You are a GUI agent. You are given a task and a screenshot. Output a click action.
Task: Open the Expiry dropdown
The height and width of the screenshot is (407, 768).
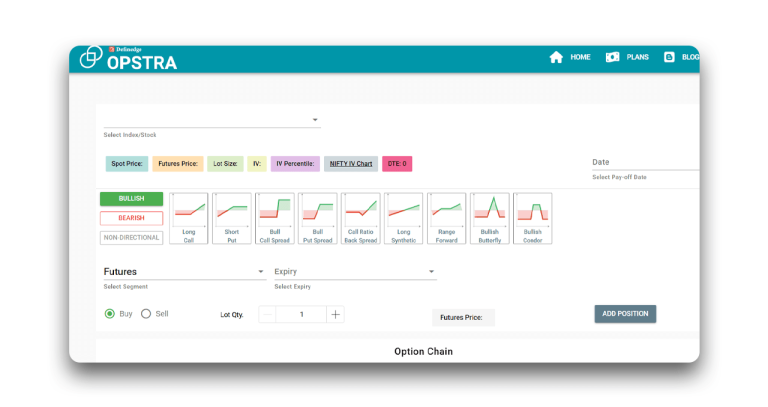[x=355, y=271]
